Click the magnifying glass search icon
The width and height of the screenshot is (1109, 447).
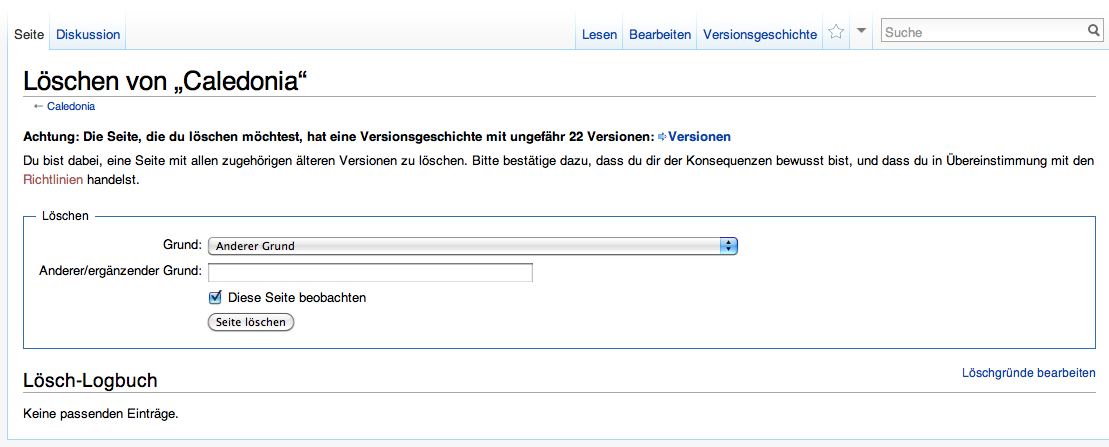(x=1094, y=32)
